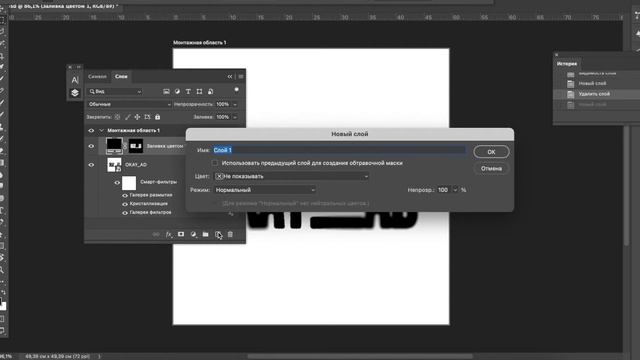Filter layers by adjustment layers icon
The height and width of the screenshot is (360, 640).
177,91
